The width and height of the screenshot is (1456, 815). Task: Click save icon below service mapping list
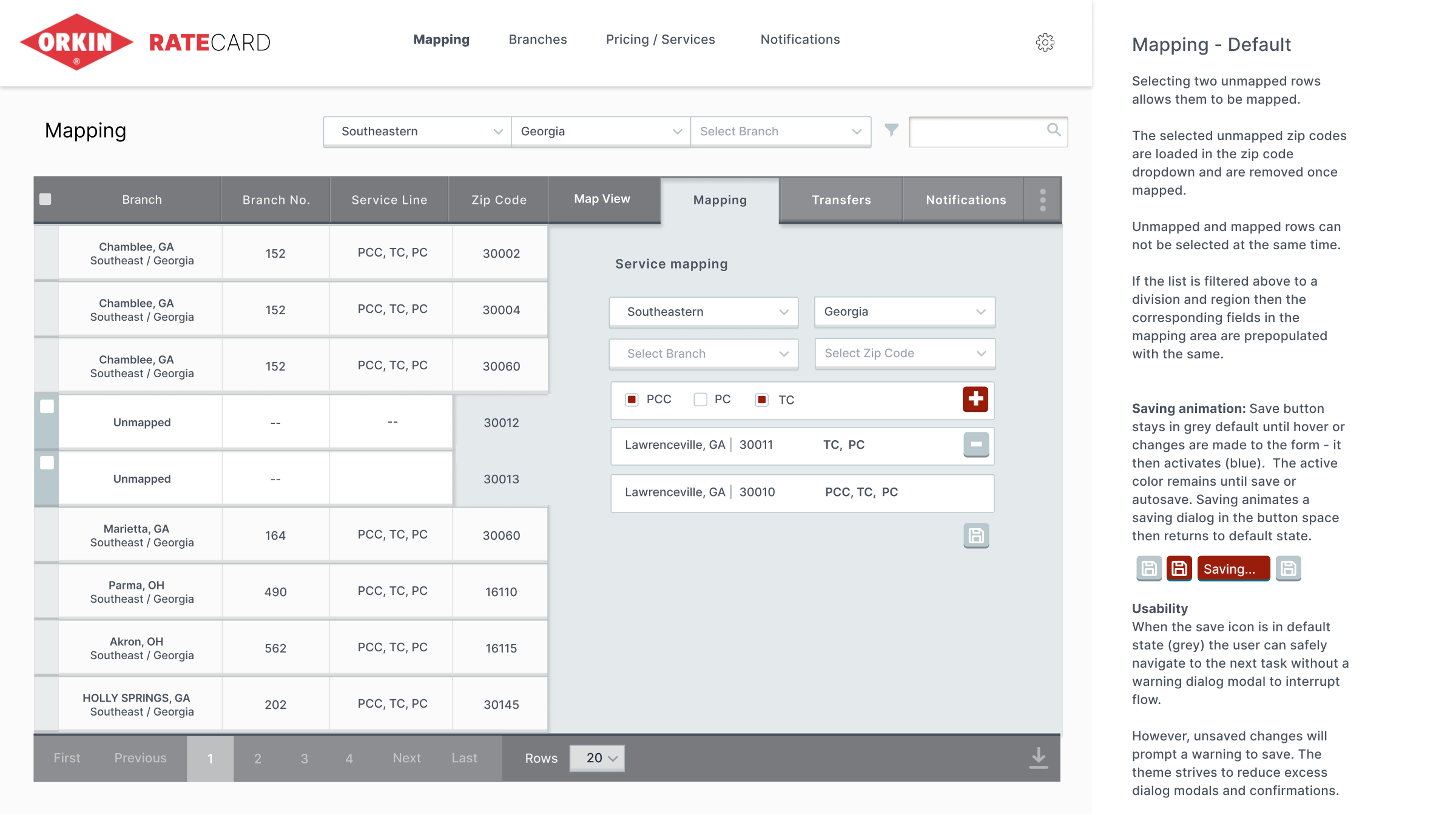[976, 535]
